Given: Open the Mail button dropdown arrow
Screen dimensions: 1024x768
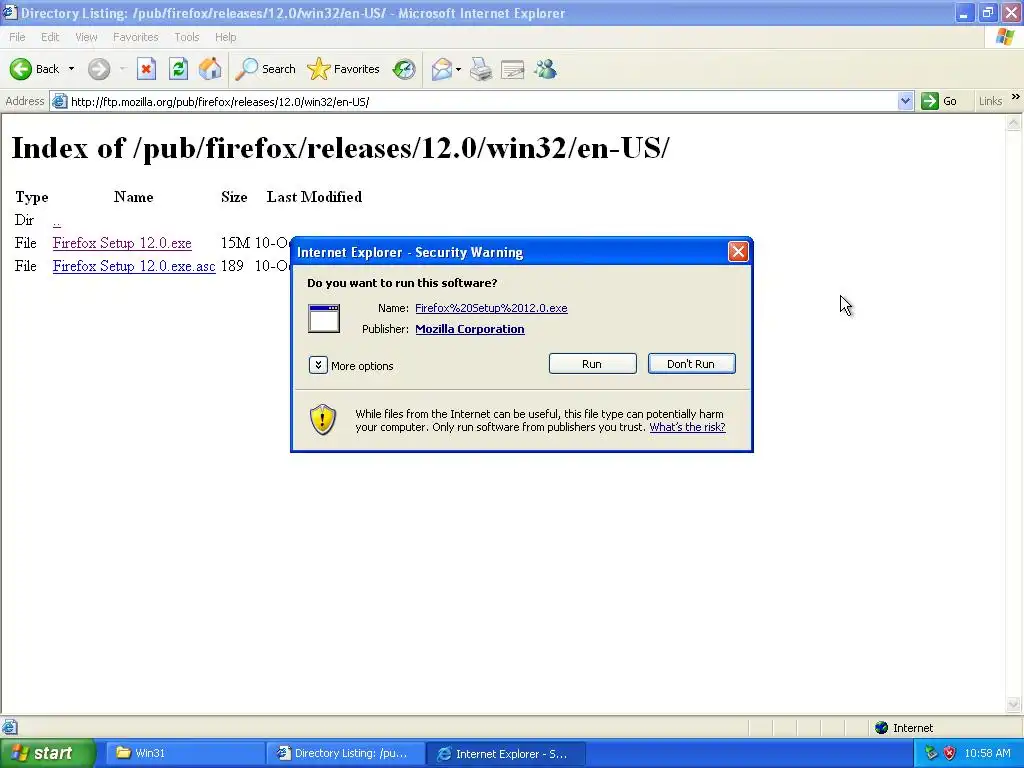Looking at the screenshot, I should pyautogui.click(x=458, y=69).
